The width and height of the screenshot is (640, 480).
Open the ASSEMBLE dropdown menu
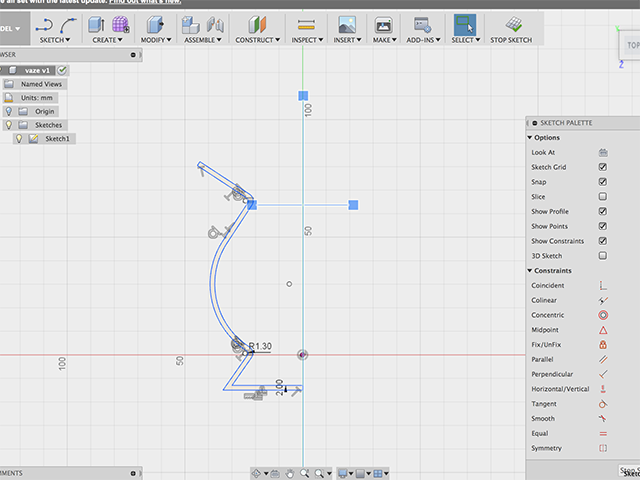202,40
